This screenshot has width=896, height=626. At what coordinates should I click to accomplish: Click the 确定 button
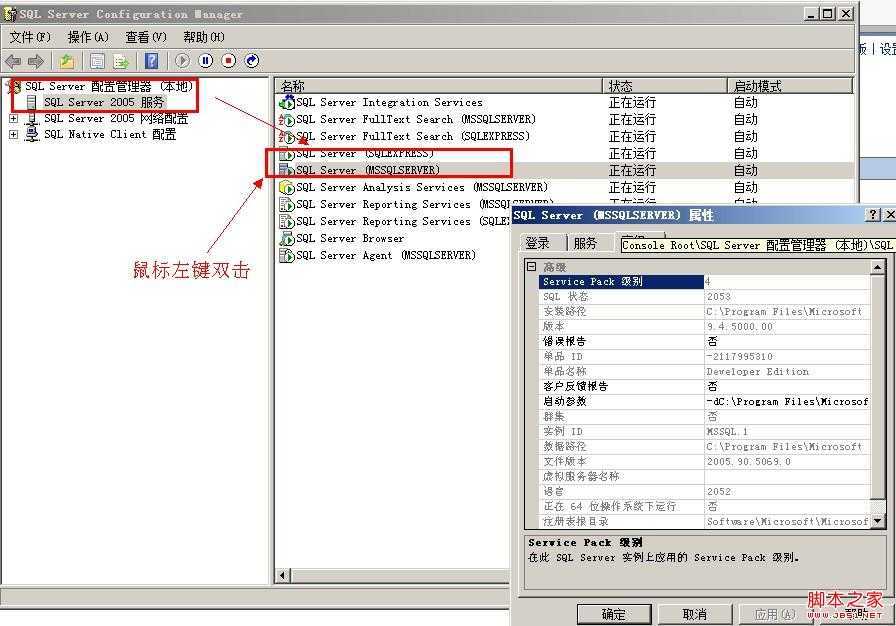[614, 614]
